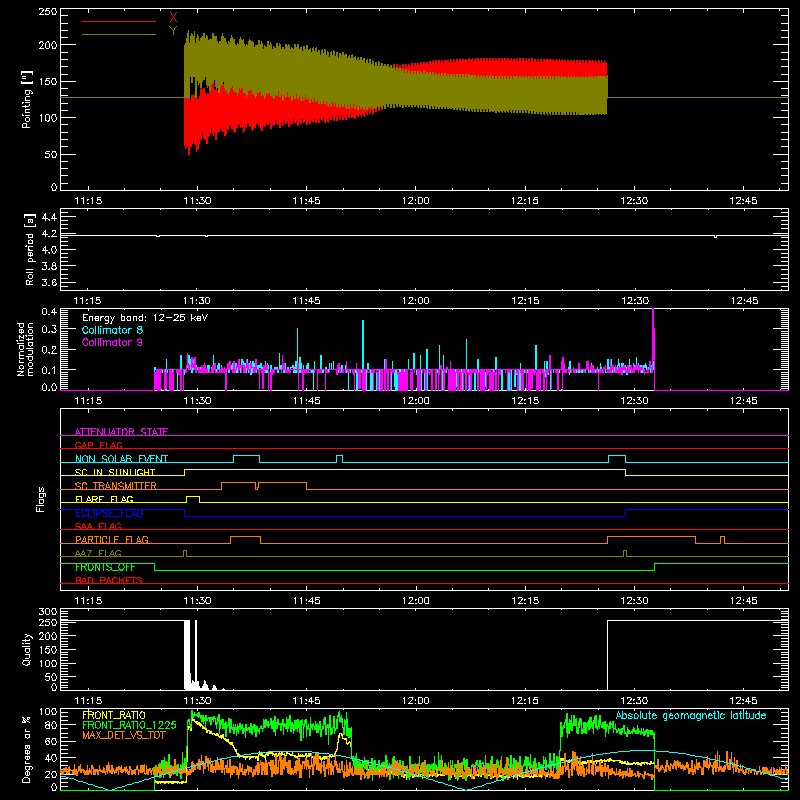Click the Absolute geomagnetic latitude label
The image size is (800, 800).
[691, 715]
